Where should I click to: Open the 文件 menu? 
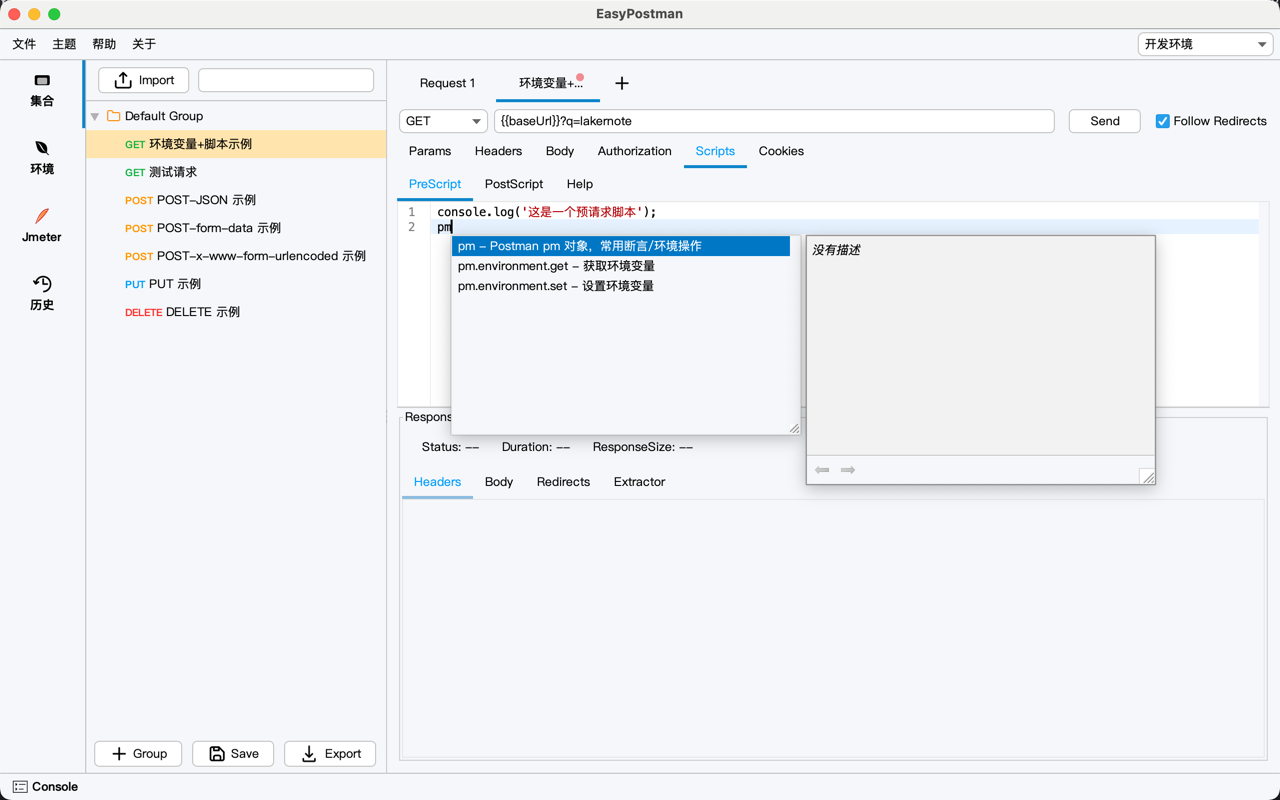(24, 44)
